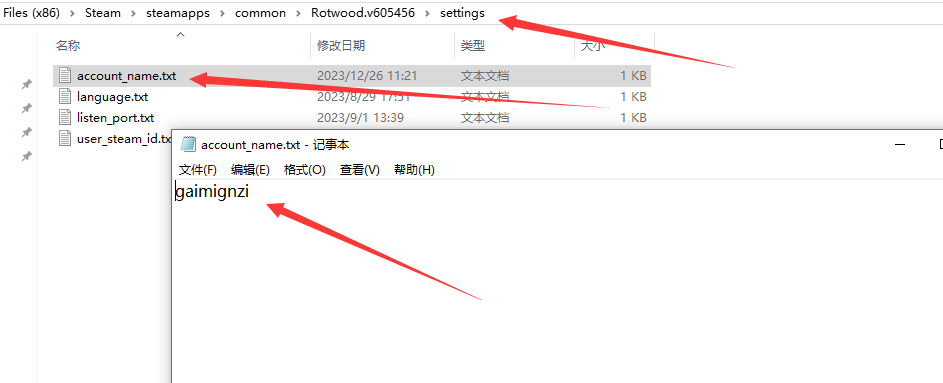This screenshot has height=383, width=943.
Task: Navigate to steamapps in address bar
Action: [178, 13]
